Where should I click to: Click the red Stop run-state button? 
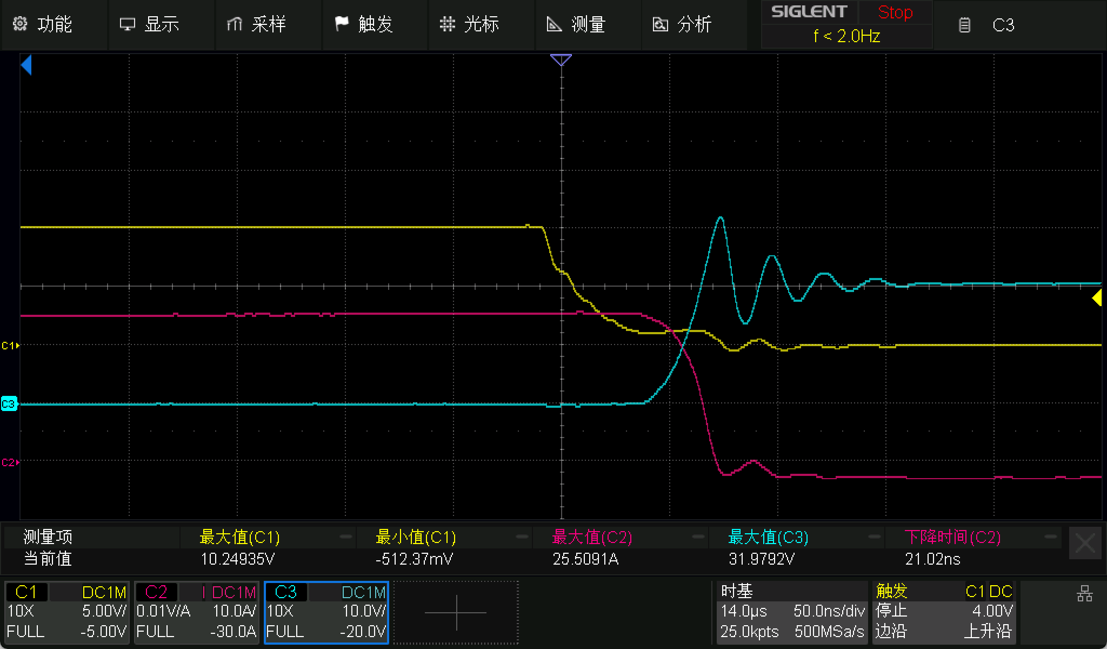[895, 12]
